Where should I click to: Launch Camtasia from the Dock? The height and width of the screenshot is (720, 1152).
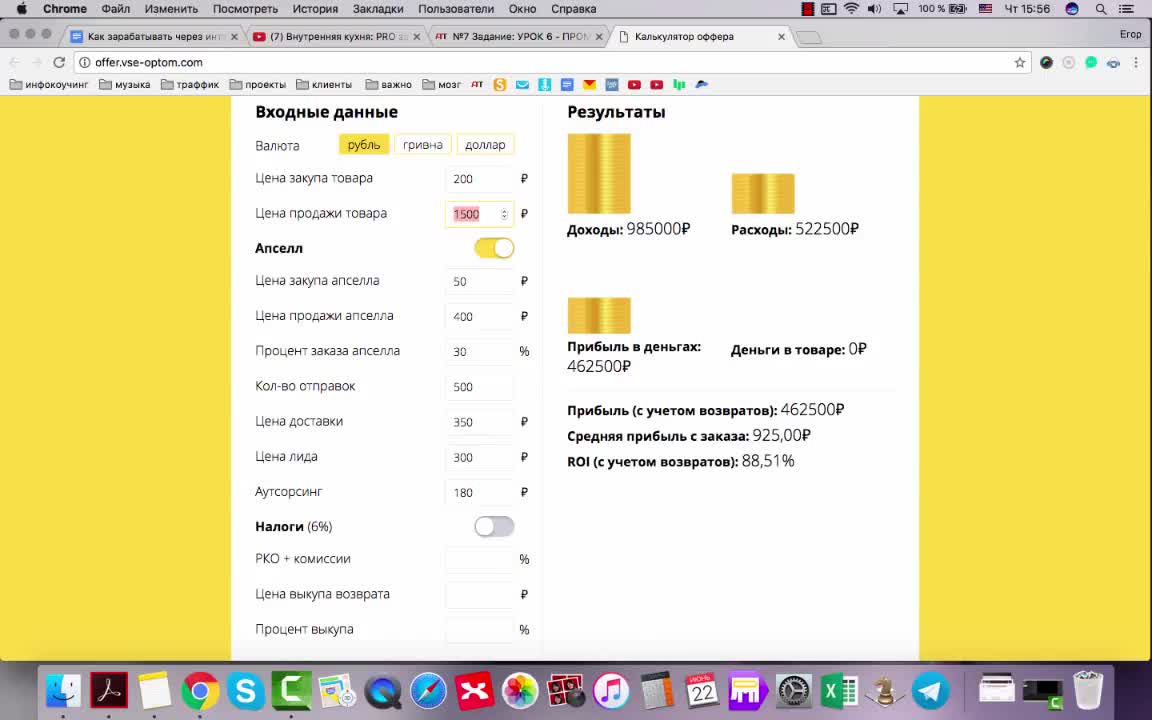[x=291, y=690]
